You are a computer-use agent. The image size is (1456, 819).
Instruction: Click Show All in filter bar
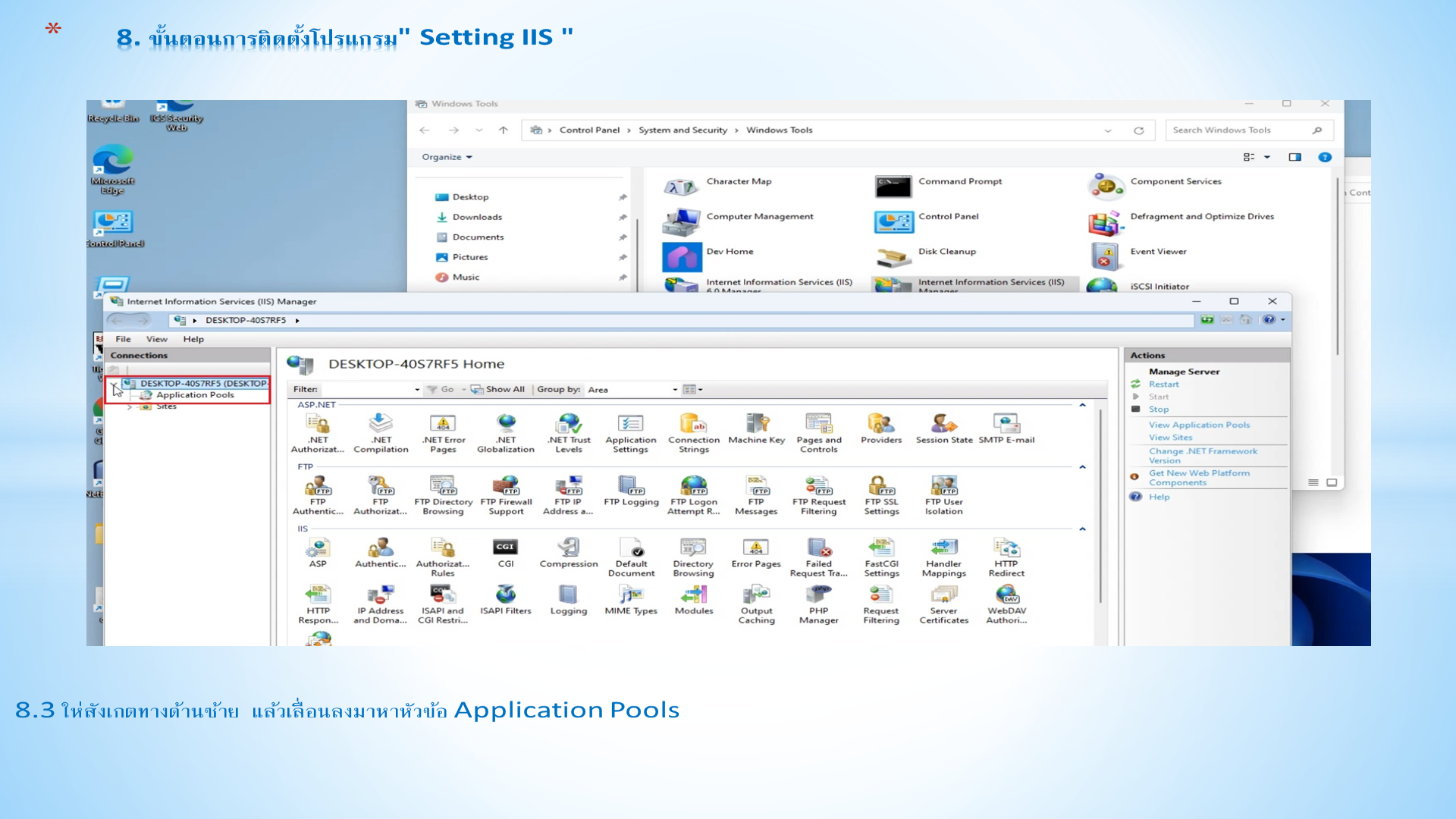pos(498,390)
